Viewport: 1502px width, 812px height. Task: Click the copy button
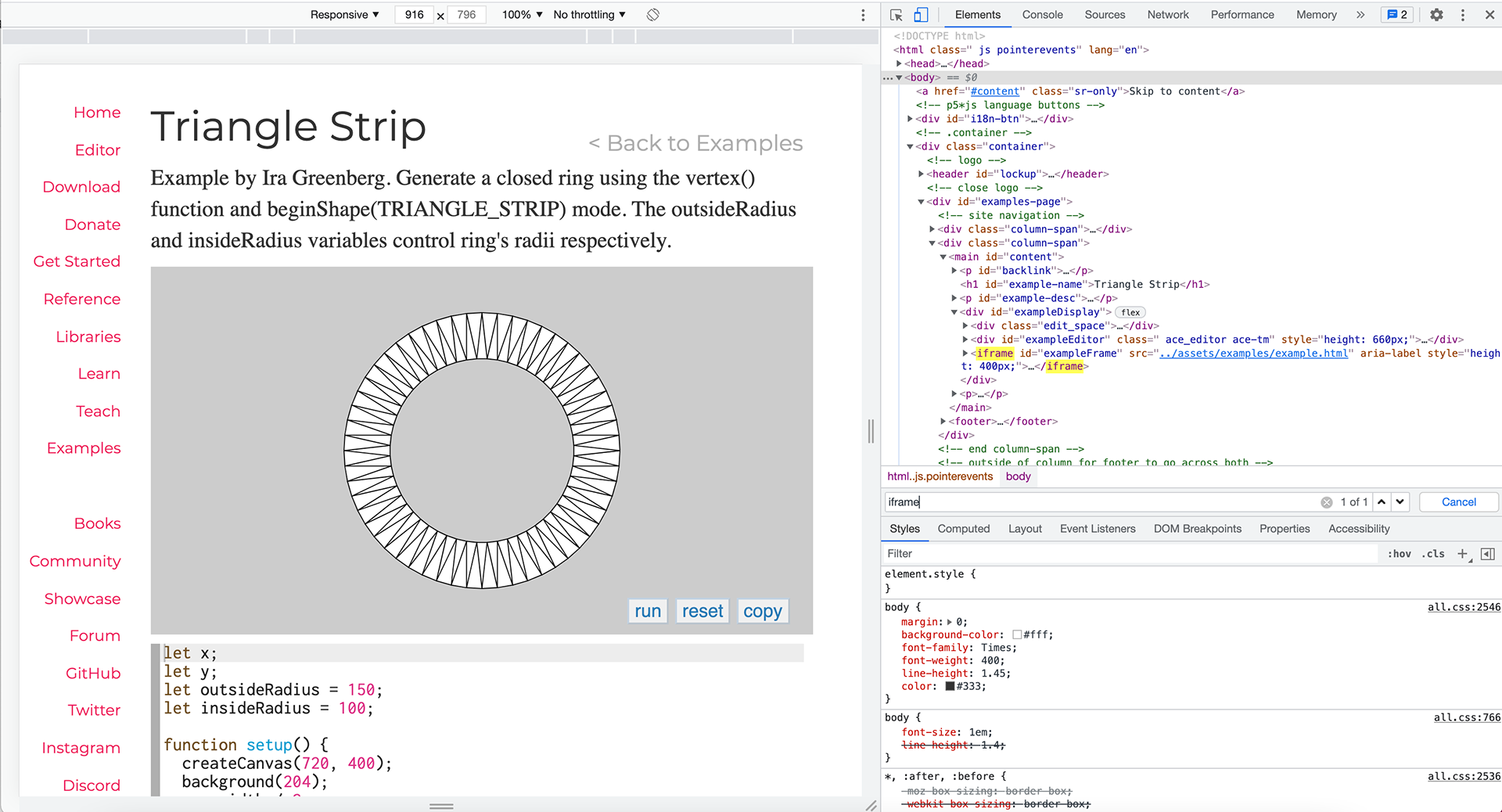point(763,611)
